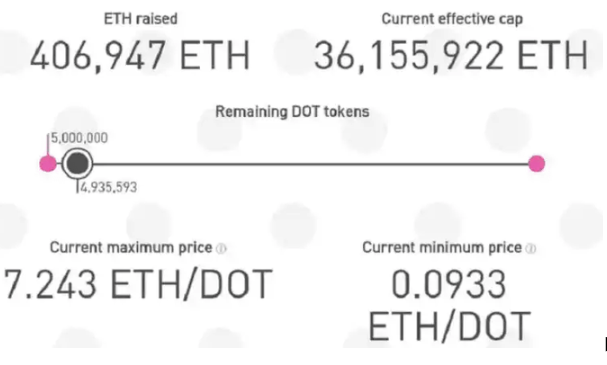This screenshot has width=607, height=365.
Task: Select the dark slider handle on token line
Action: pos(77,163)
